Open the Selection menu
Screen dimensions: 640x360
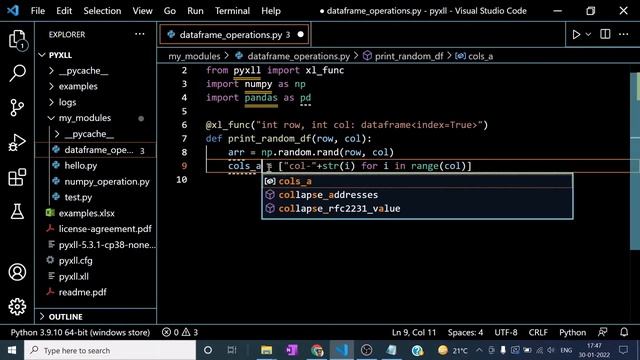click(102, 11)
